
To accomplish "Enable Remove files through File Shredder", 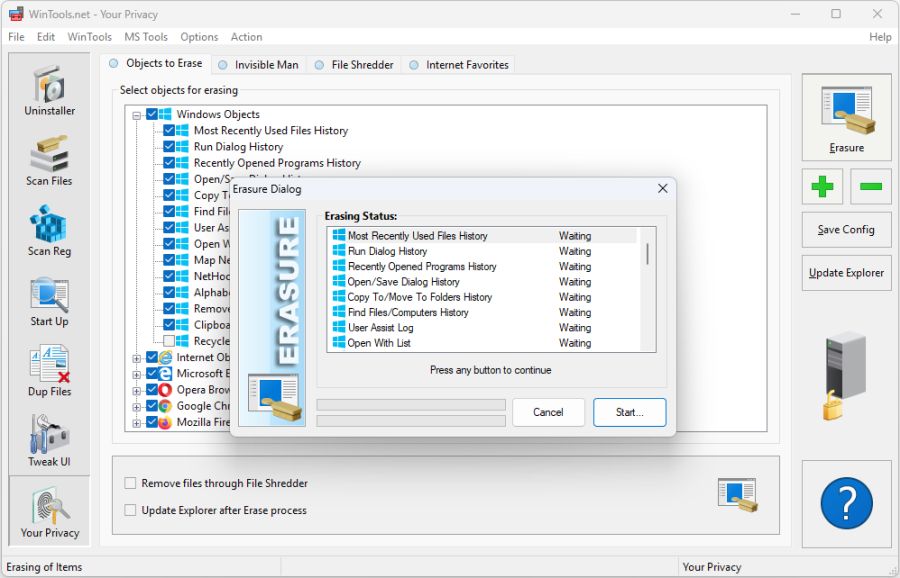I will click(x=130, y=482).
